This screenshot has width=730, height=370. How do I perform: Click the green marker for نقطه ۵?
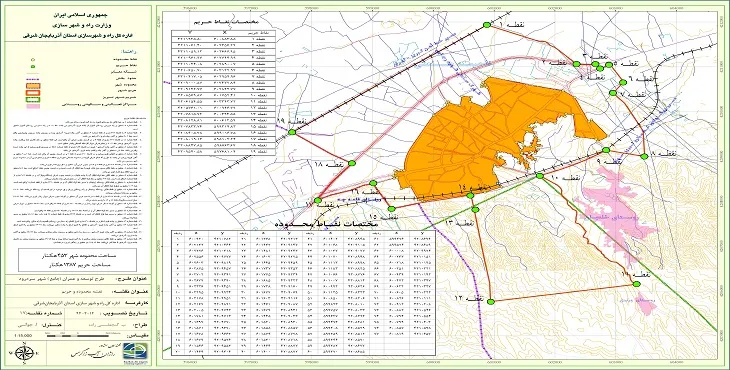(608, 65)
